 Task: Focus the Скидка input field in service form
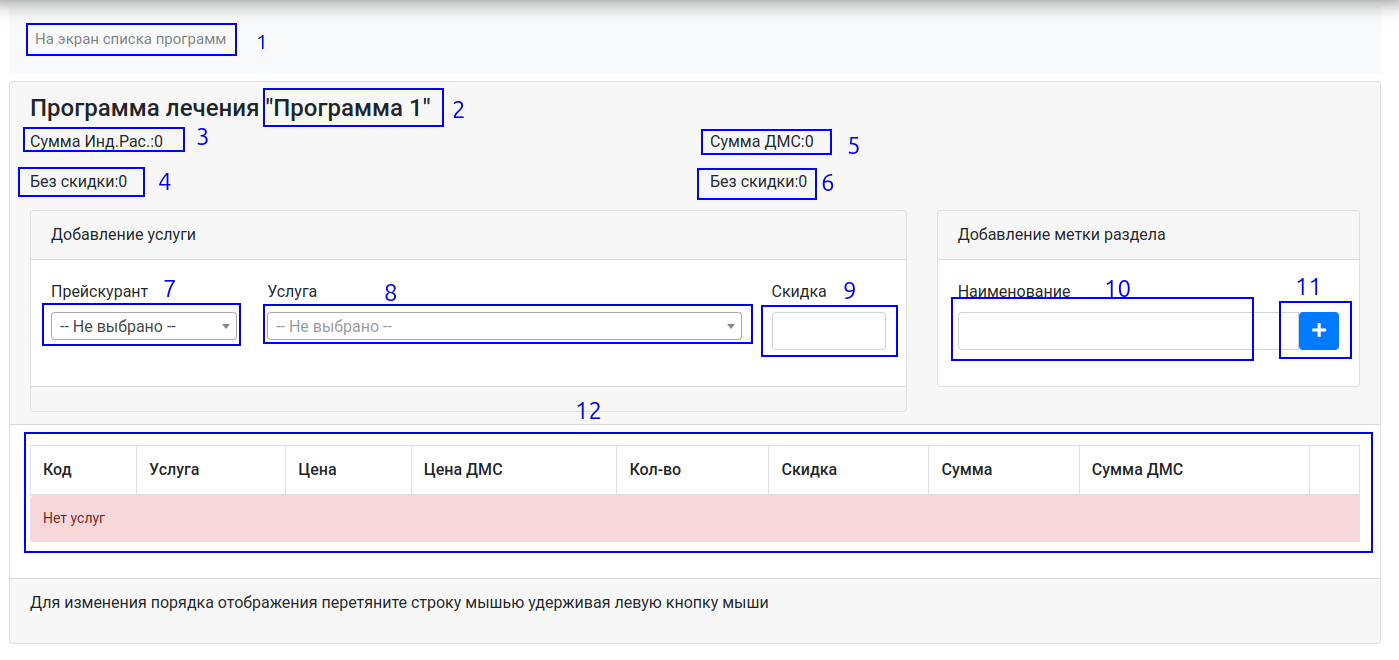[828, 331]
